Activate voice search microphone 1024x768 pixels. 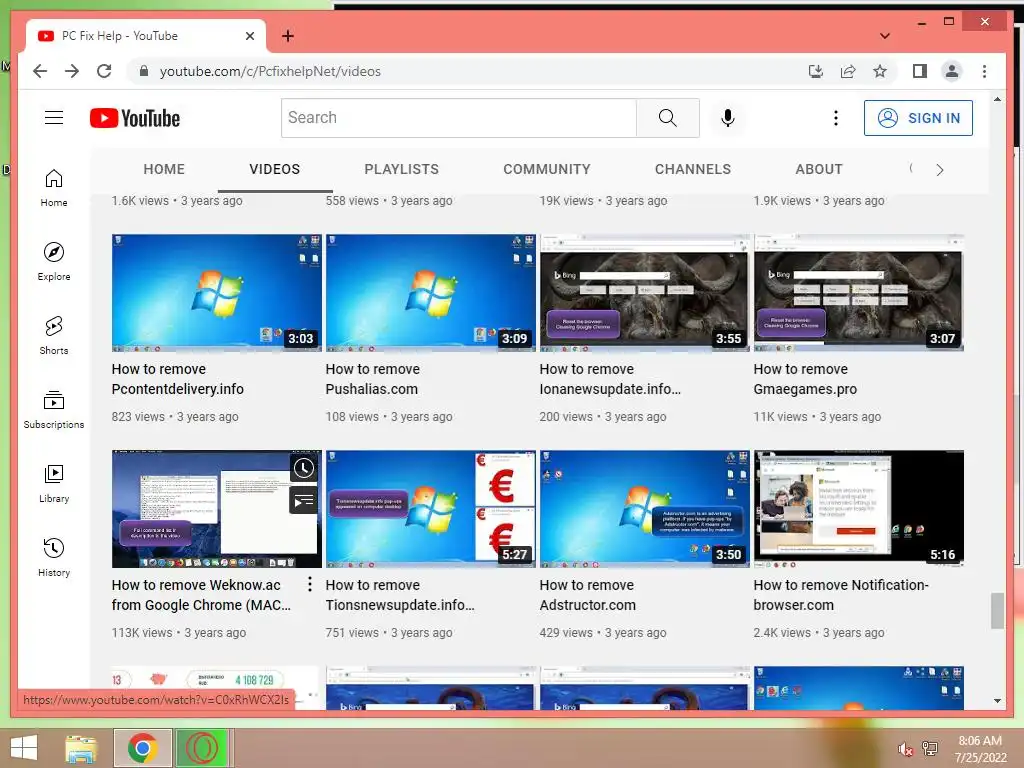tap(728, 118)
